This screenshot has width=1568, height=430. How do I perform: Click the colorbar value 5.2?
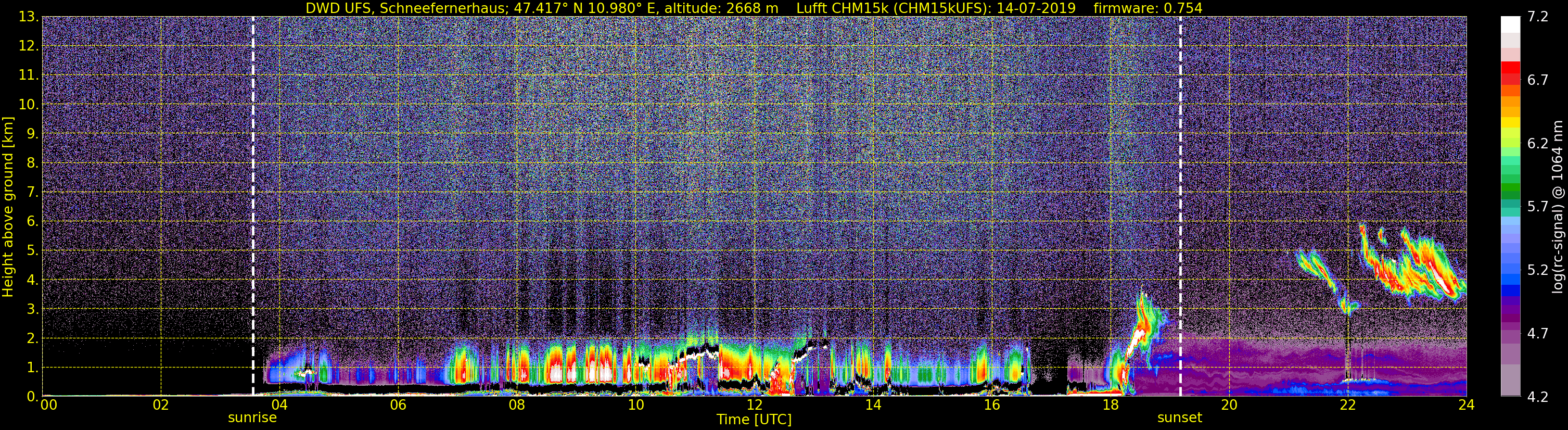pyautogui.click(x=1538, y=270)
